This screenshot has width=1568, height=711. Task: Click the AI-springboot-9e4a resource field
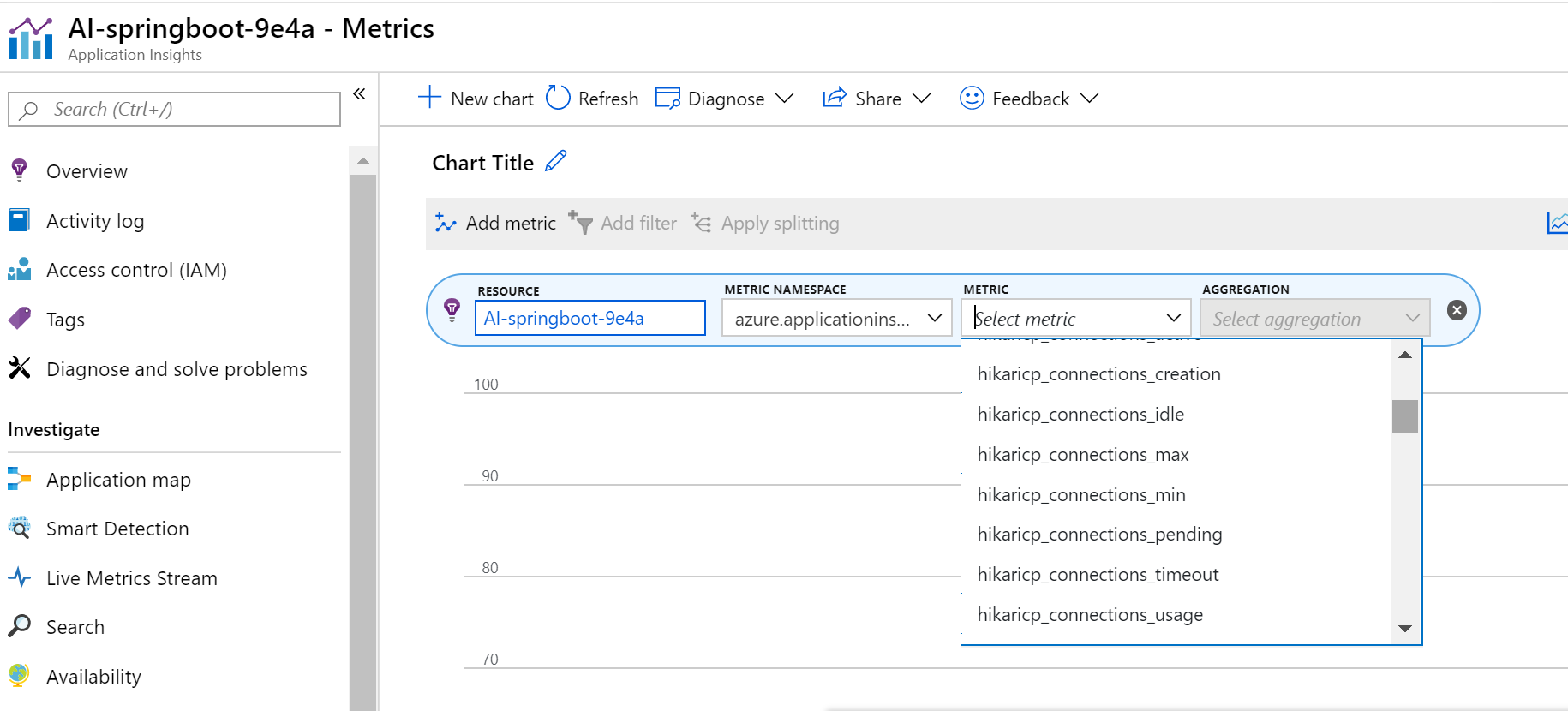[590, 318]
